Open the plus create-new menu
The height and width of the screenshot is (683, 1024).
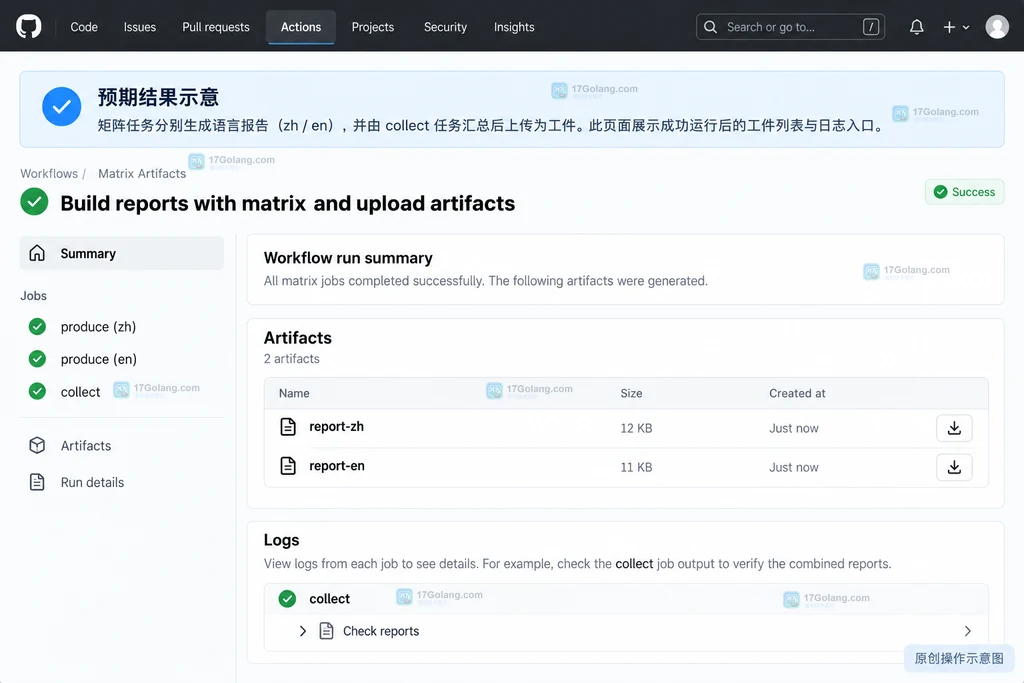(956, 27)
